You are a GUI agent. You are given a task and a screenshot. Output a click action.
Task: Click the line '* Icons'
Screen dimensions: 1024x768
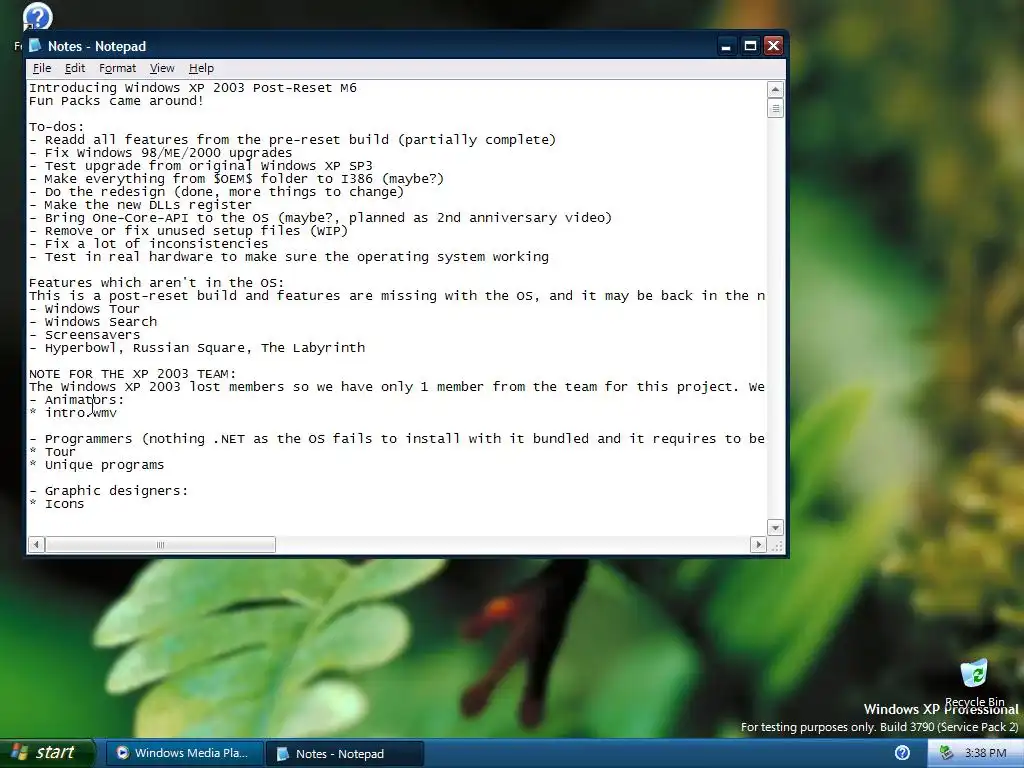point(57,504)
